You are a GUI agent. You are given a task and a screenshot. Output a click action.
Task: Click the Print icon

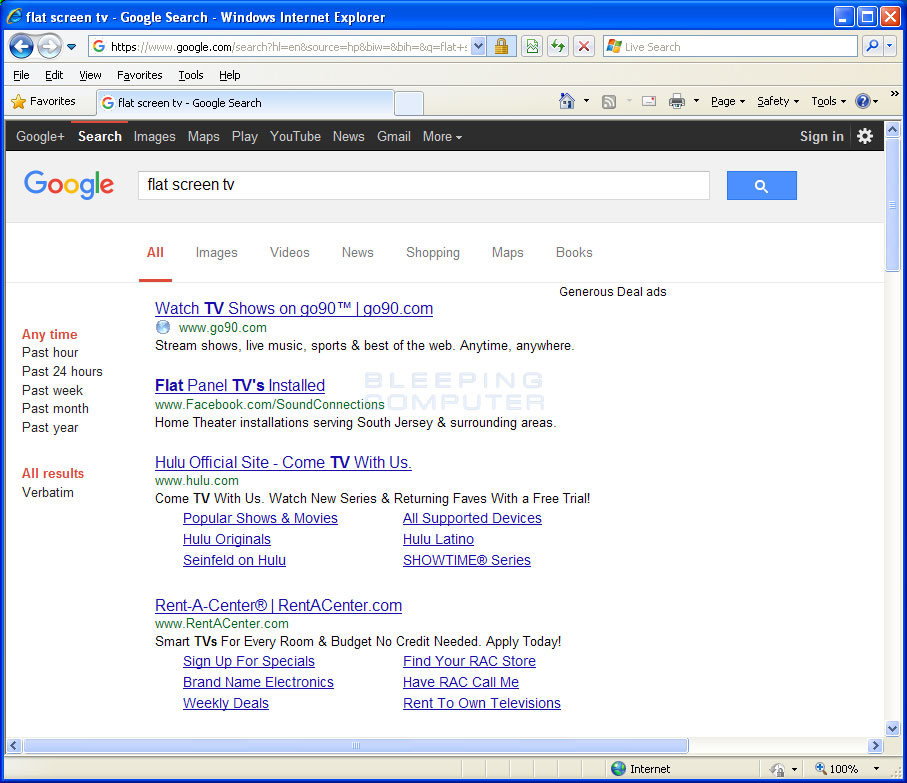(677, 101)
